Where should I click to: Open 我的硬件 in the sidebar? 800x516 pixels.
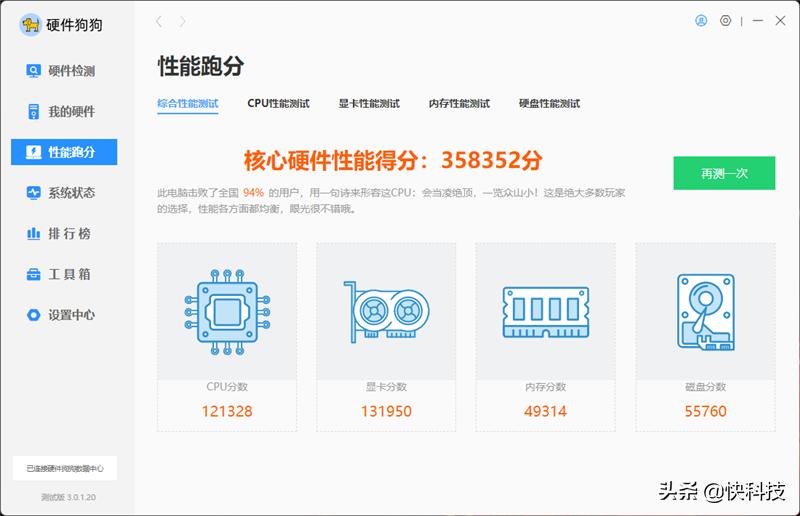click(64, 111)
